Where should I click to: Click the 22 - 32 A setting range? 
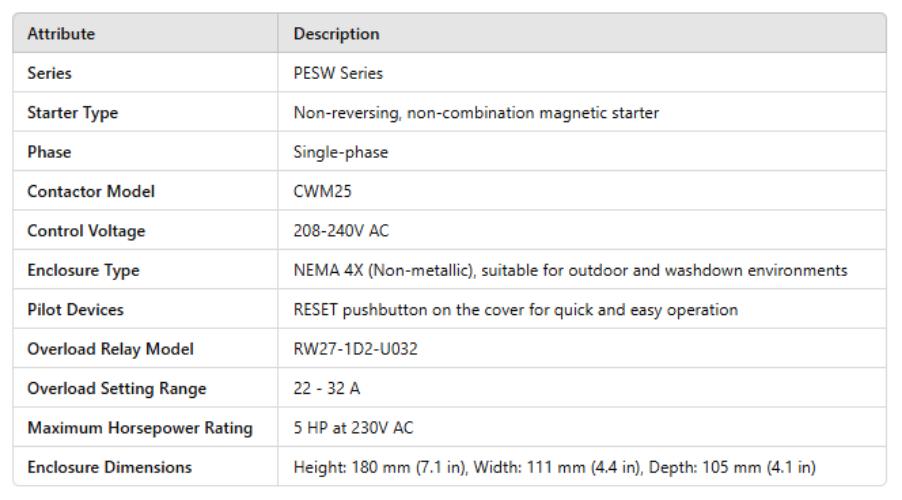click(326, 388)
